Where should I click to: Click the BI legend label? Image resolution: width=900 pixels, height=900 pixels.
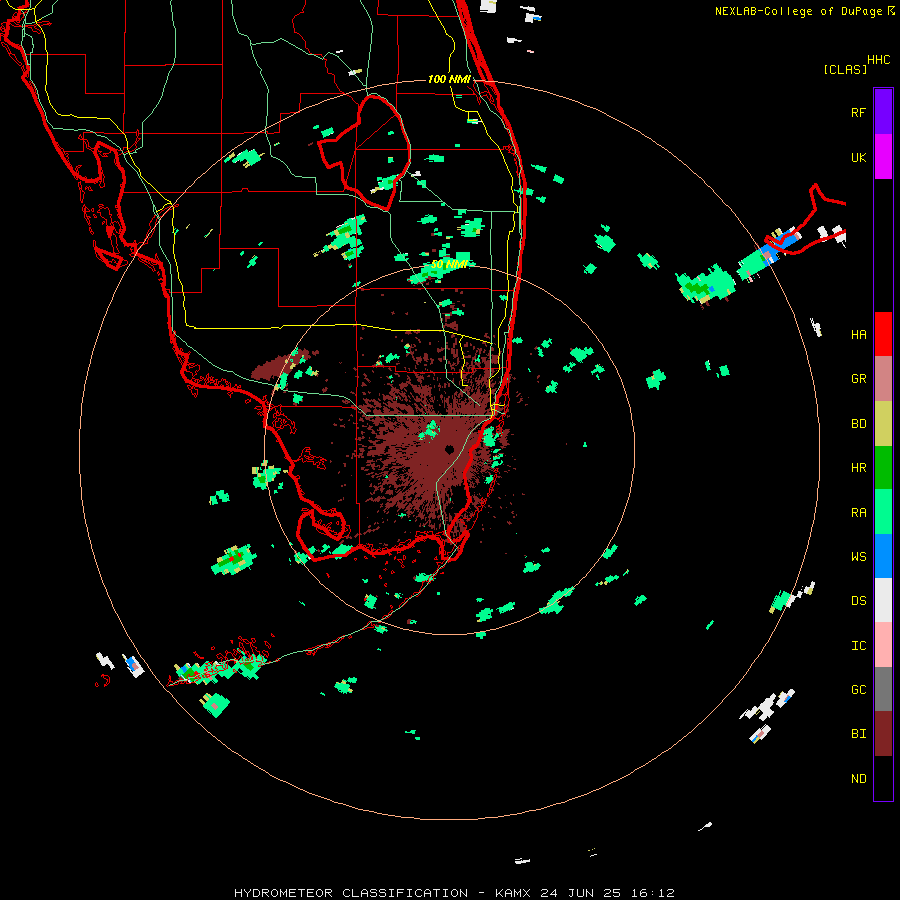858,734
